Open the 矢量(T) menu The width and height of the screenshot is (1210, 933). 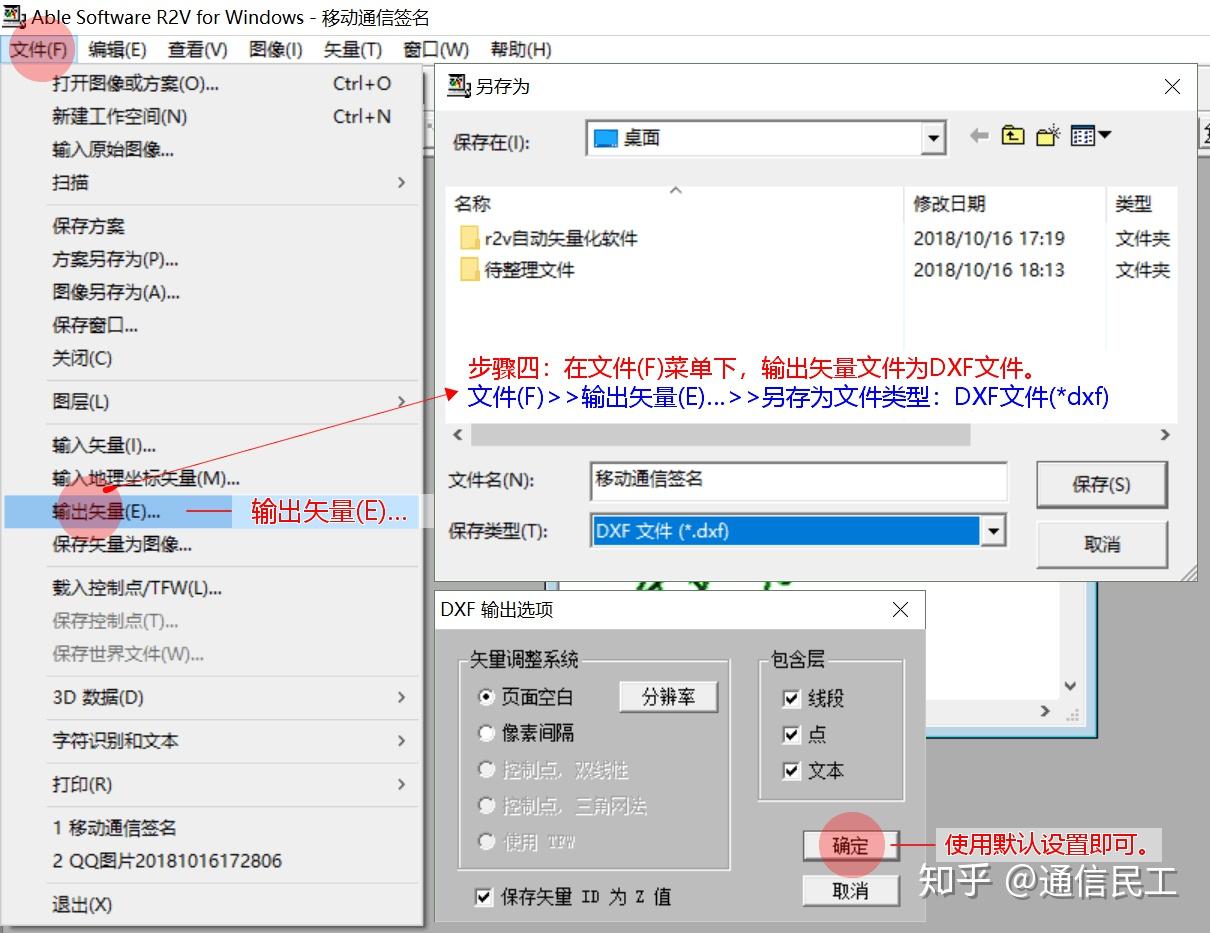pos(352,49)
